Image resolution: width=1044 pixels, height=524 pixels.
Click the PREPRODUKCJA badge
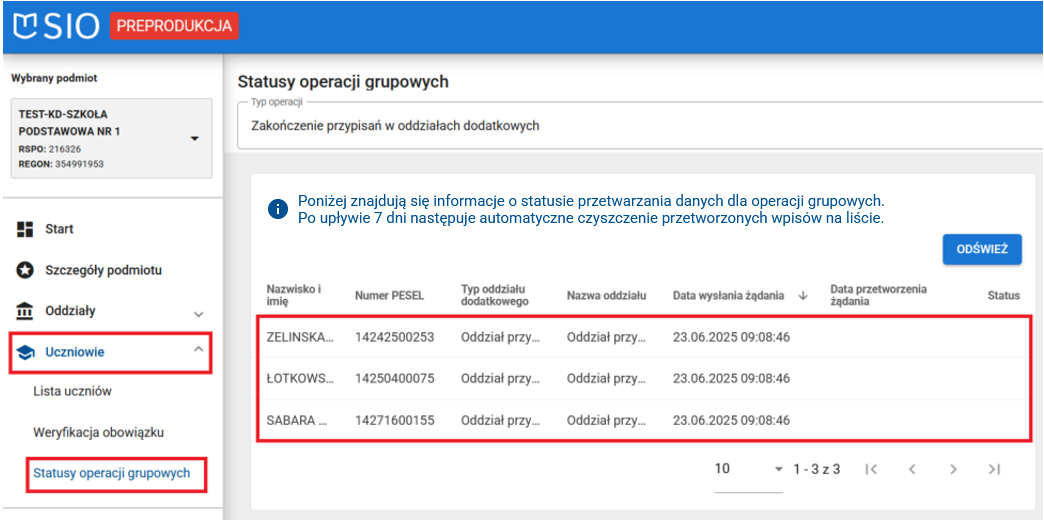click(174, 26)
